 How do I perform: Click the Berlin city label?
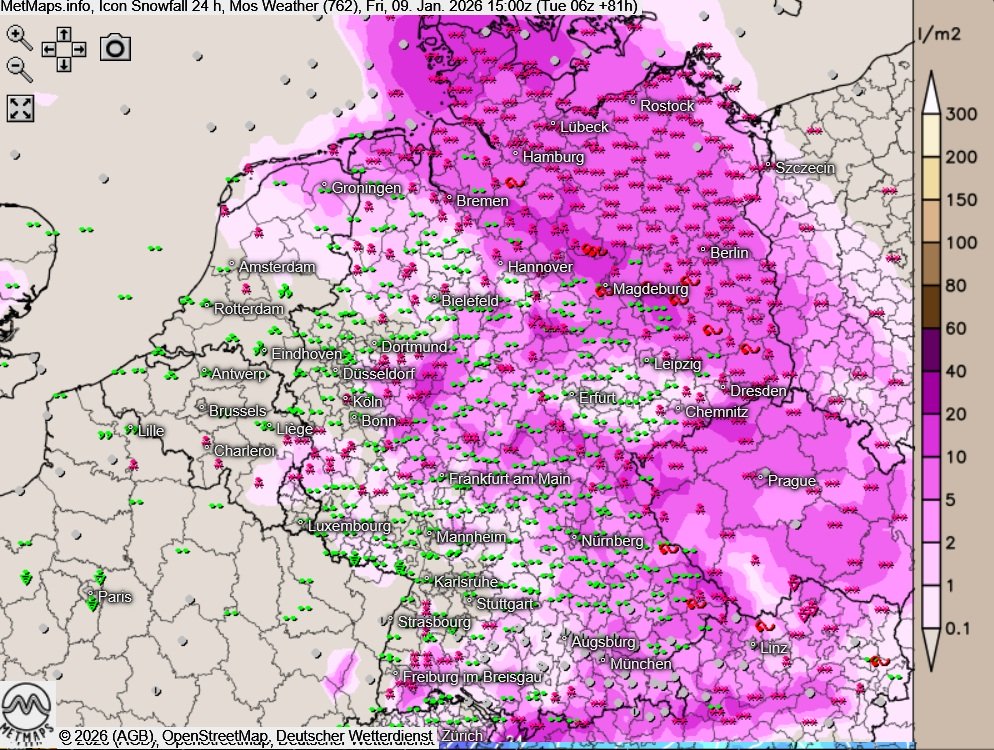click(x=729, y=253)
